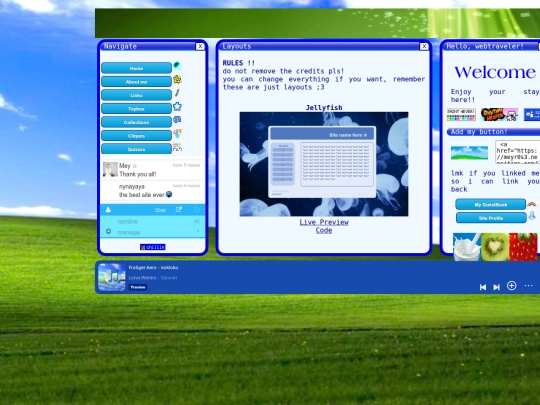Click the strawberry image
The height and width of the screenshot is (405, 540).
click(523, 247)
